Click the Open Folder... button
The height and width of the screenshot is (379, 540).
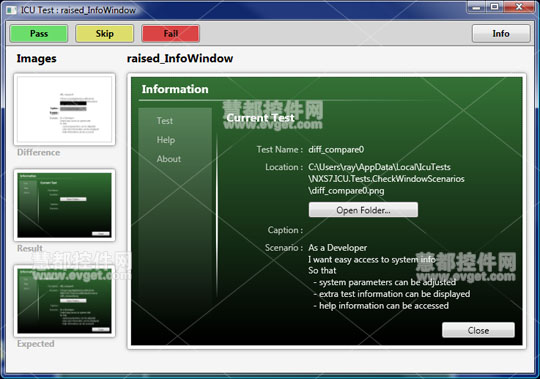point(363,210)
